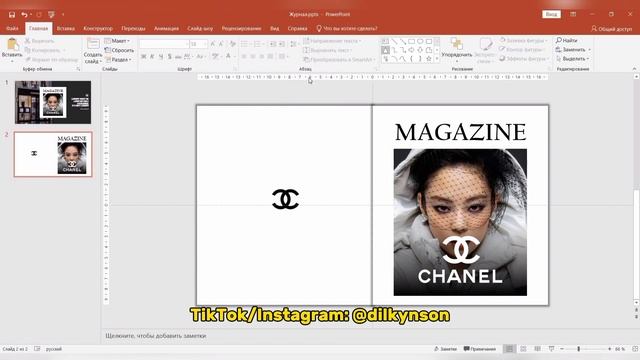Select the rectangle shape in shapes gallery
Screen dimensions: 640x360
pyautogui.click(x=411, y=41)
